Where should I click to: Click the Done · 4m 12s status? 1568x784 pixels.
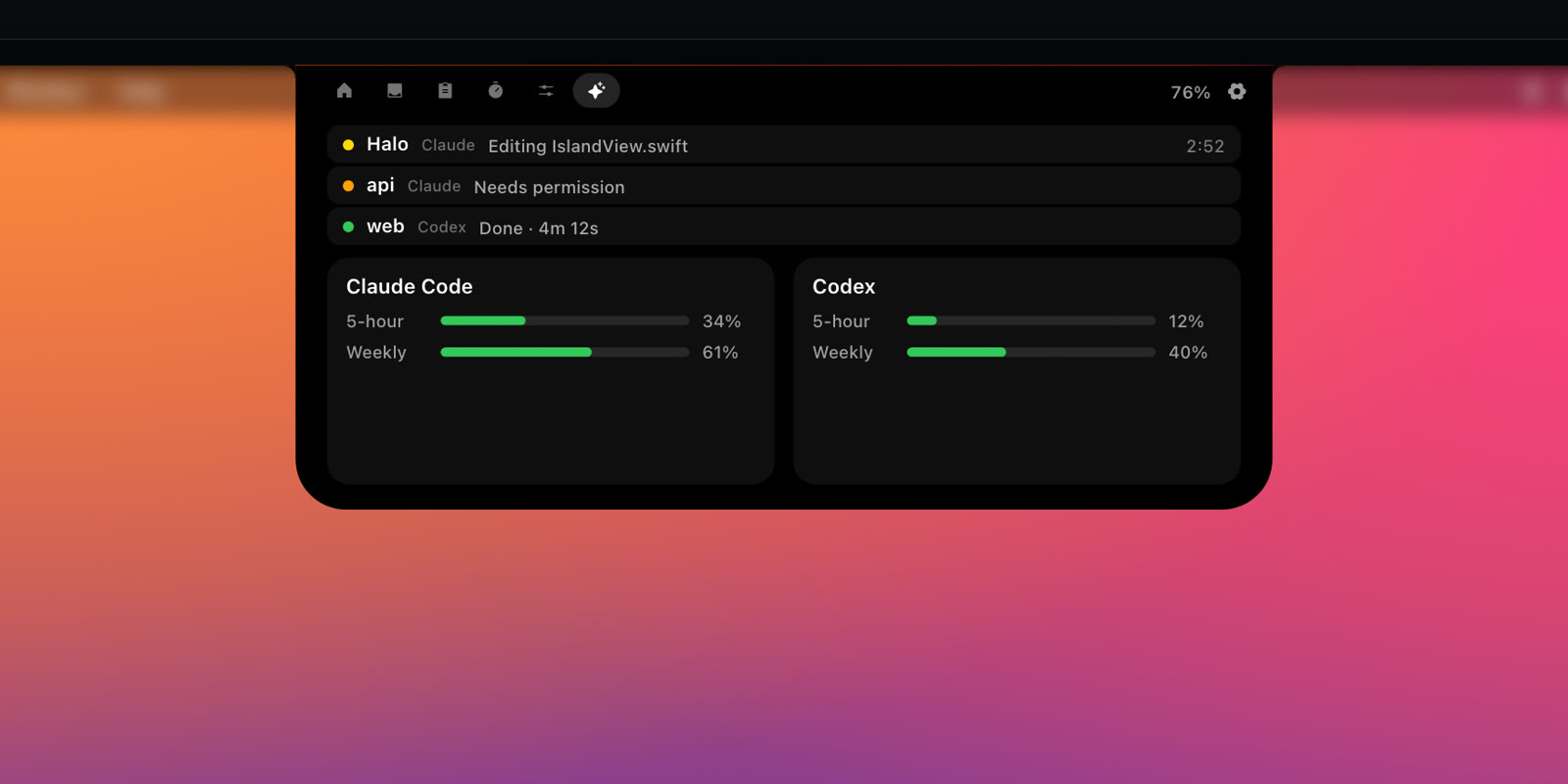point(538,228)
